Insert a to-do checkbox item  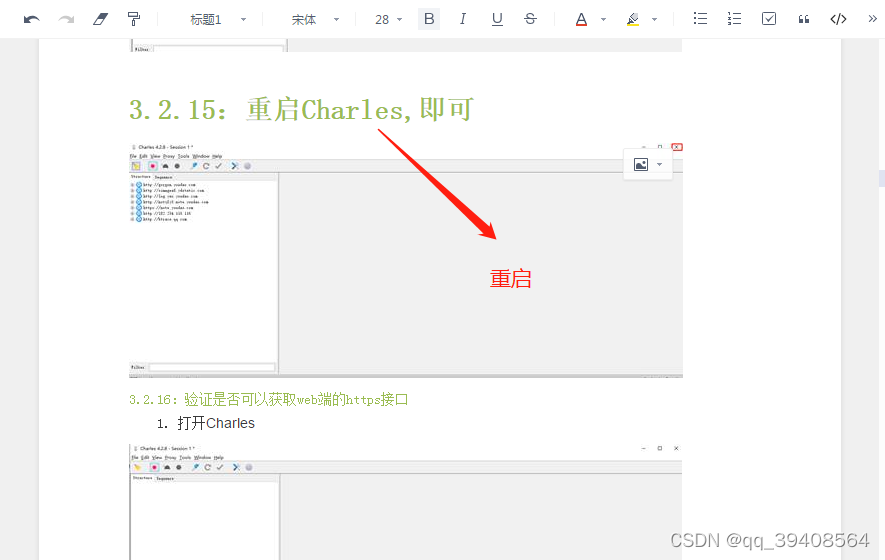(769, 19)
